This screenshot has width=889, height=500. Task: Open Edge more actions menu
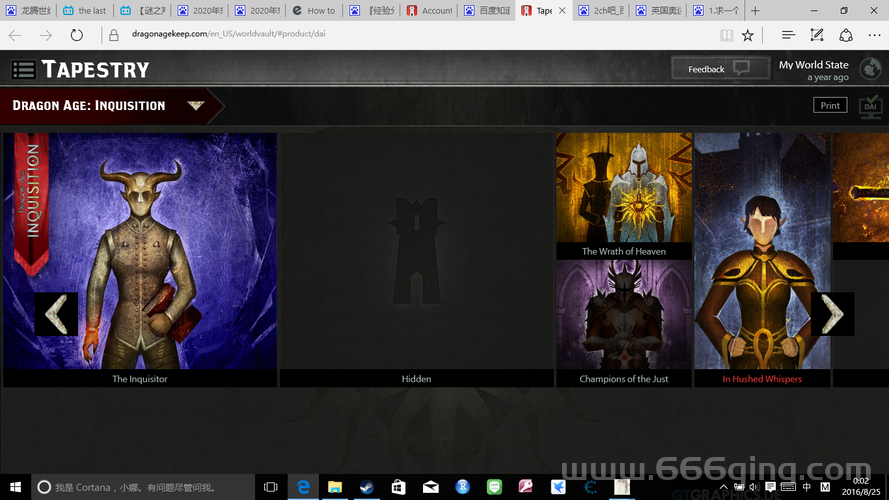[x=874, y=35]
